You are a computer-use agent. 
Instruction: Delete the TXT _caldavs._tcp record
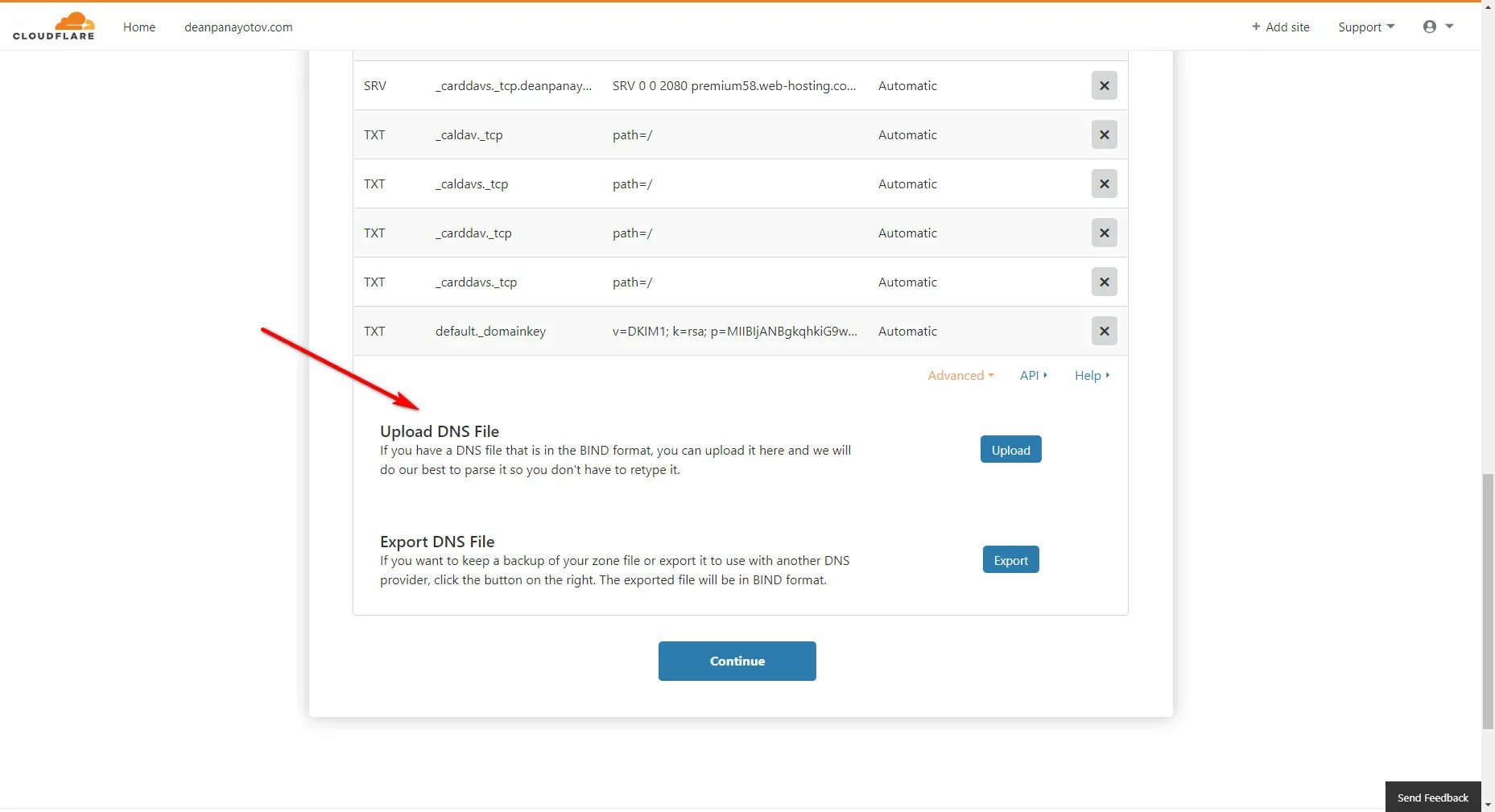tap(1104, 183)
